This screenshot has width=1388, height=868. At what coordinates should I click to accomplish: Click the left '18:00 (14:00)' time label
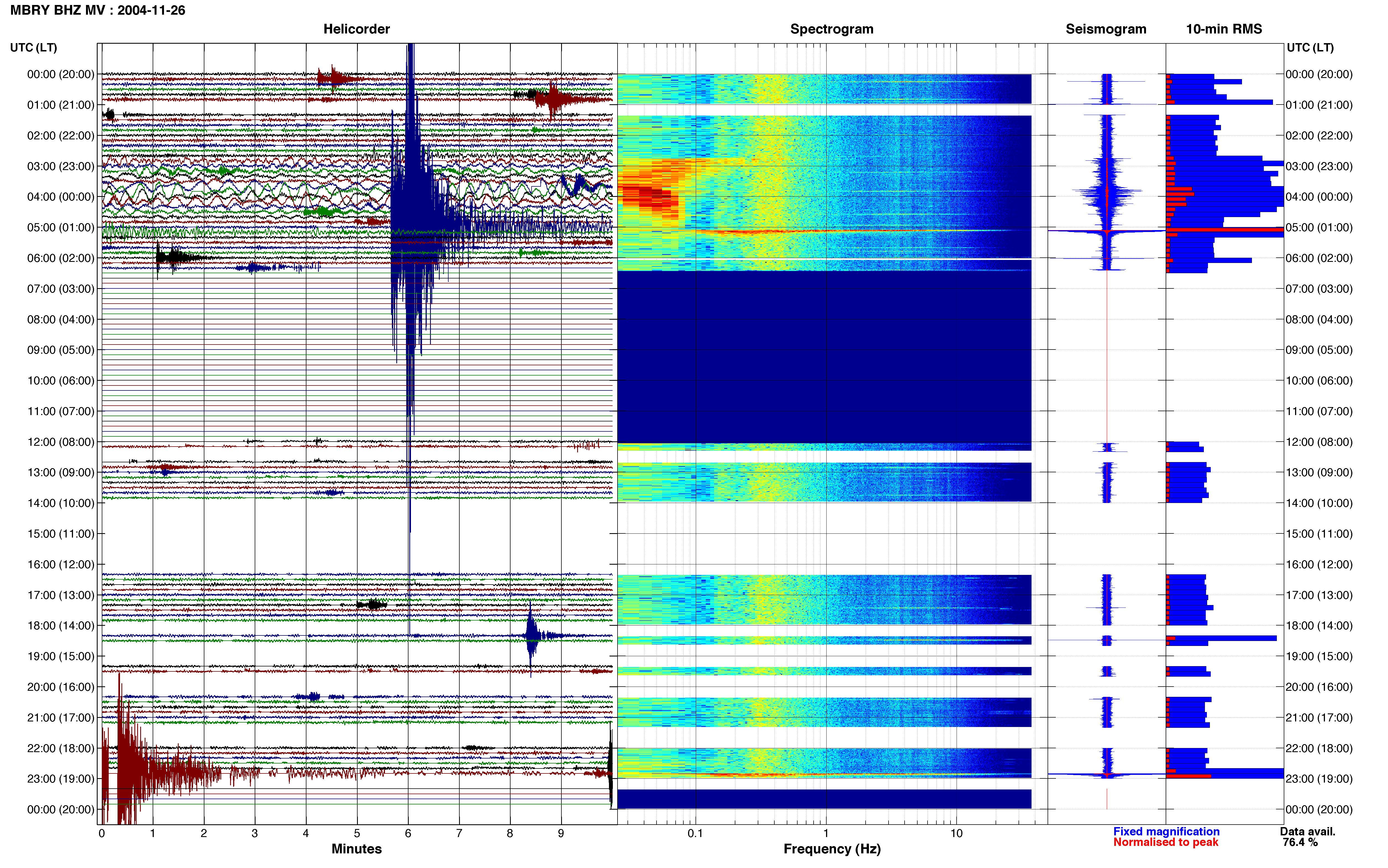pyautogui.click(x=61, y=626)
